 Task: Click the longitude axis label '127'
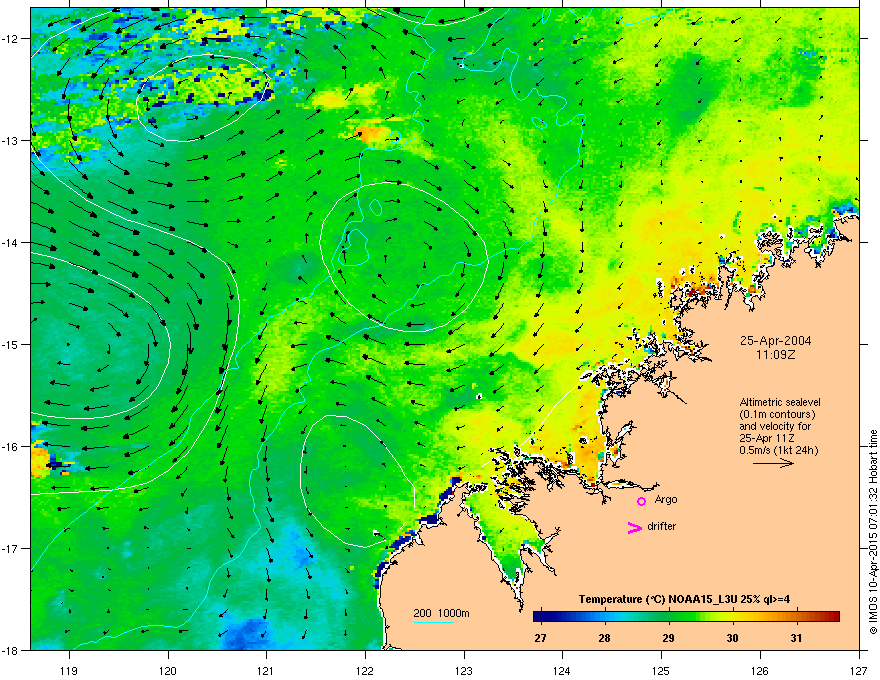[x=859, y=670]
